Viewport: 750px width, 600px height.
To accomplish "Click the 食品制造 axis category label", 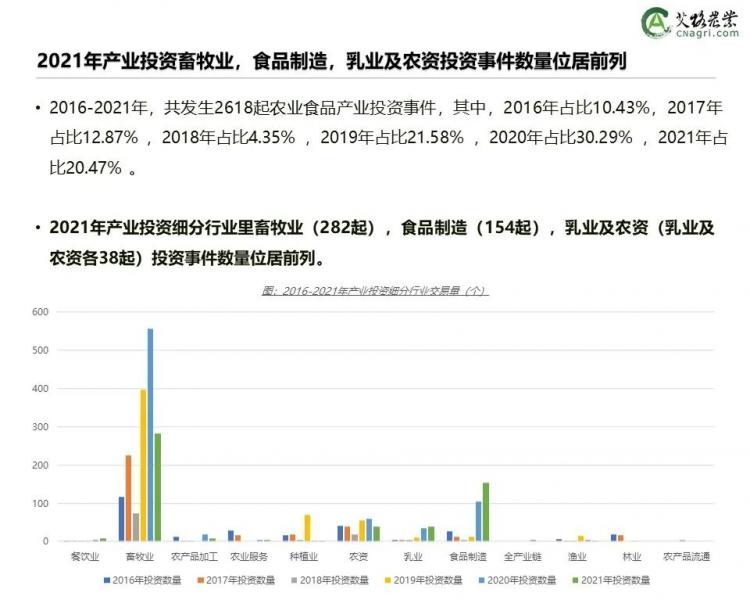I will [467, 556].
